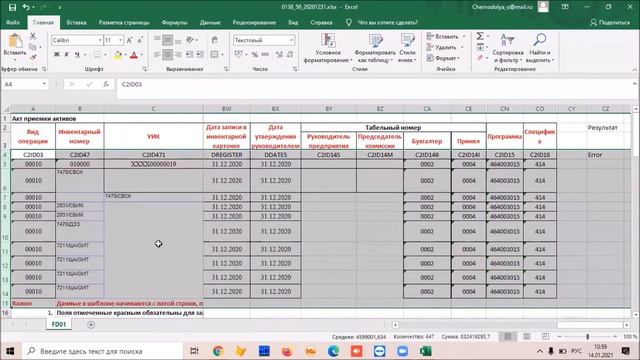Click the Fill down icon
Screen dimensions: 640x360
(480, 47)
